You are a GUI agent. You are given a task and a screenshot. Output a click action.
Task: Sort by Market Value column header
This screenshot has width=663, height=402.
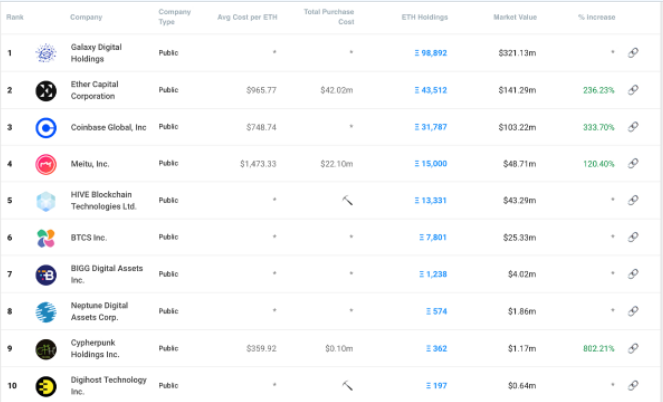515,17
